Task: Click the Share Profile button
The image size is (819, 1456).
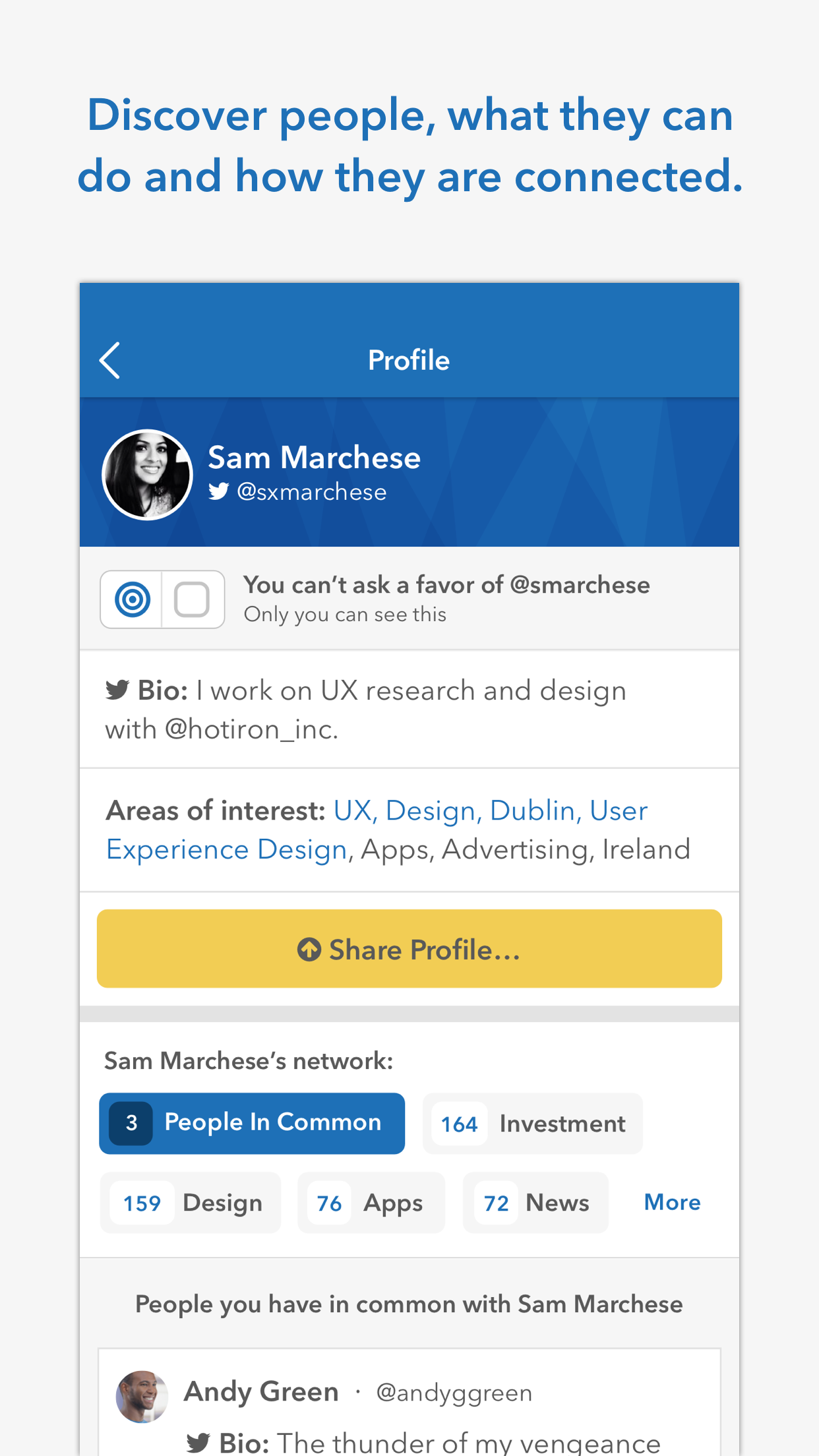Action: click(x=409, y=948)
